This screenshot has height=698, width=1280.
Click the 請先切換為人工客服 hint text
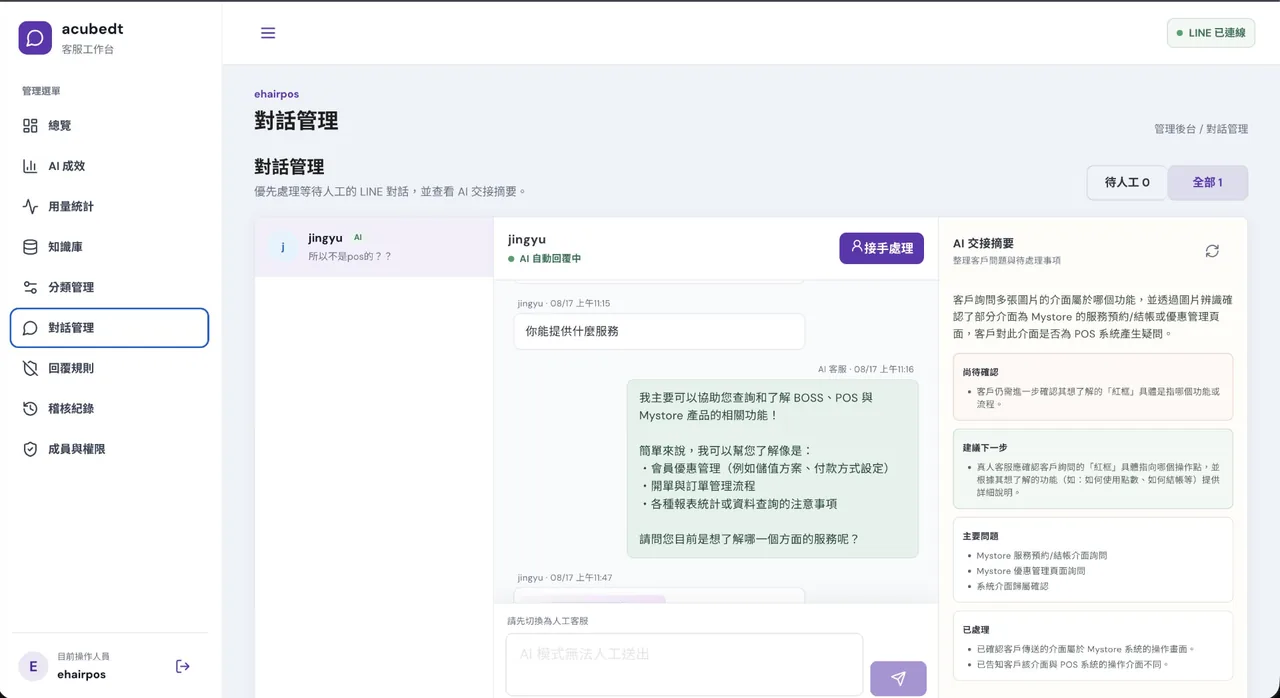[547, 621]
